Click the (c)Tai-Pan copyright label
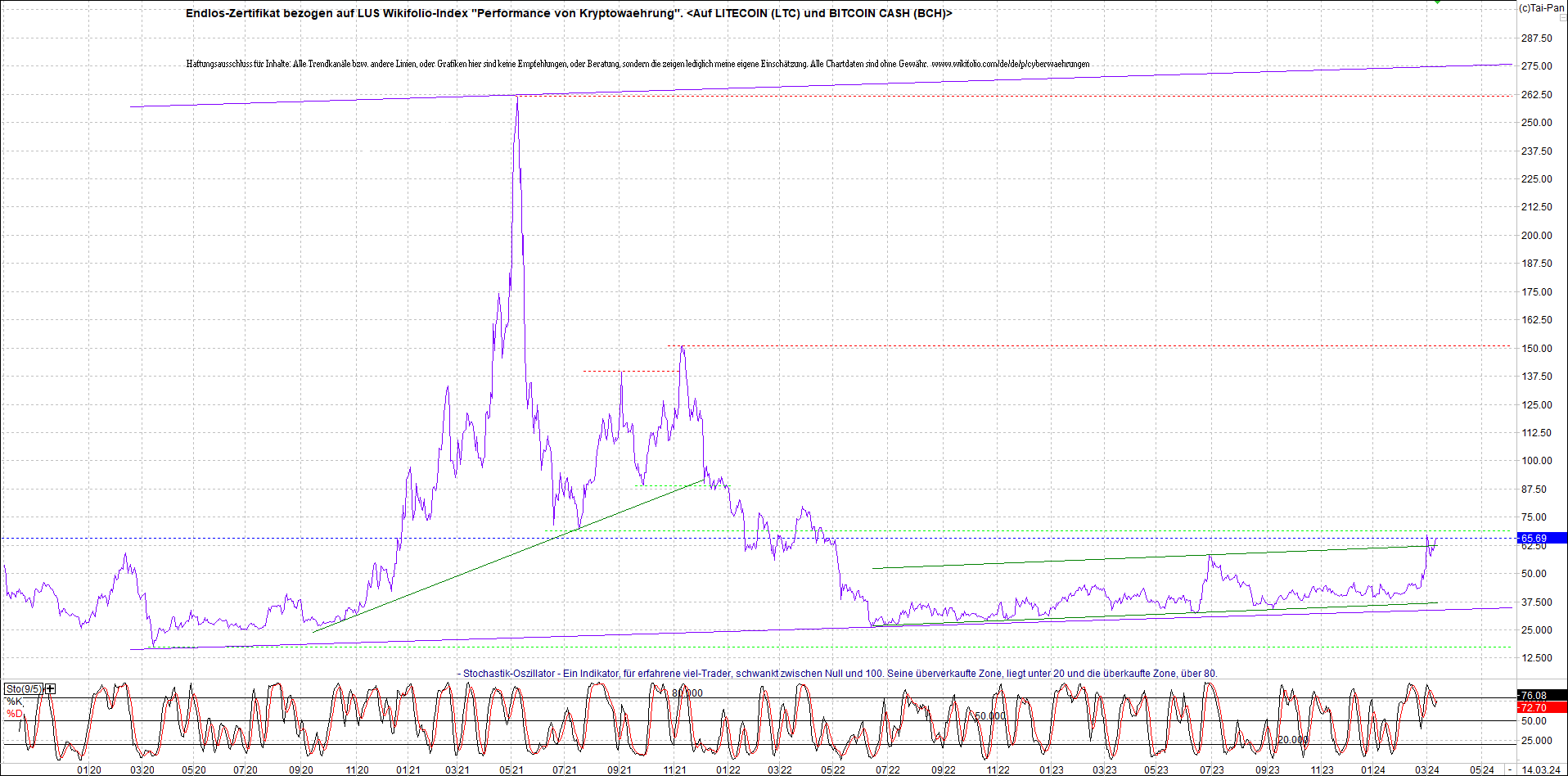 [1542, 7]
